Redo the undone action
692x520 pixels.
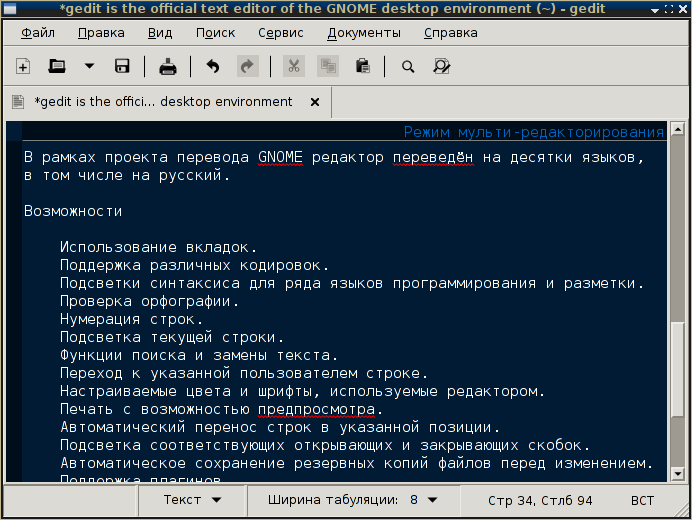tap(248, 66)
